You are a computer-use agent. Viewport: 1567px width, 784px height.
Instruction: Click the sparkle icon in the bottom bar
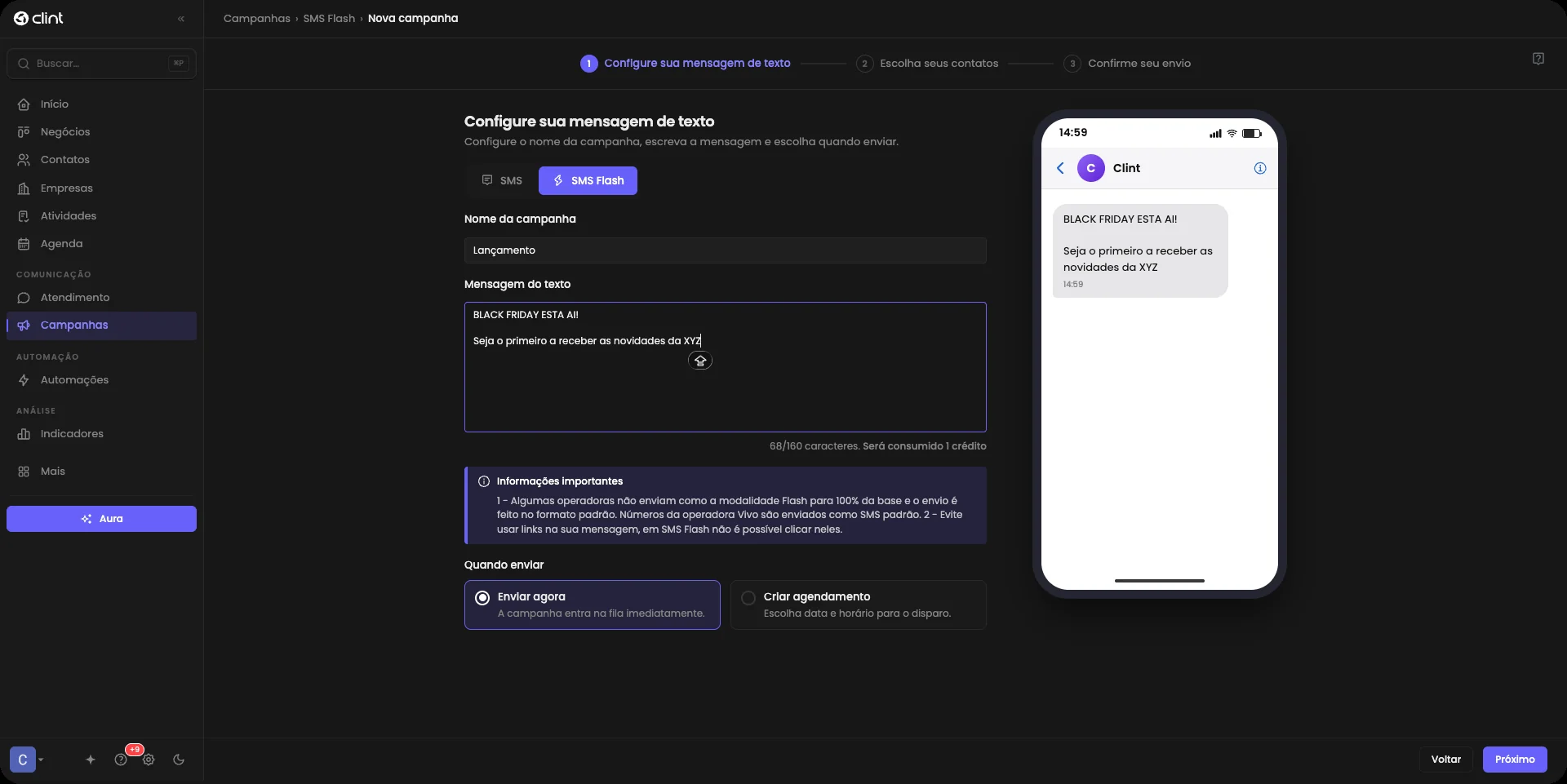91,760
